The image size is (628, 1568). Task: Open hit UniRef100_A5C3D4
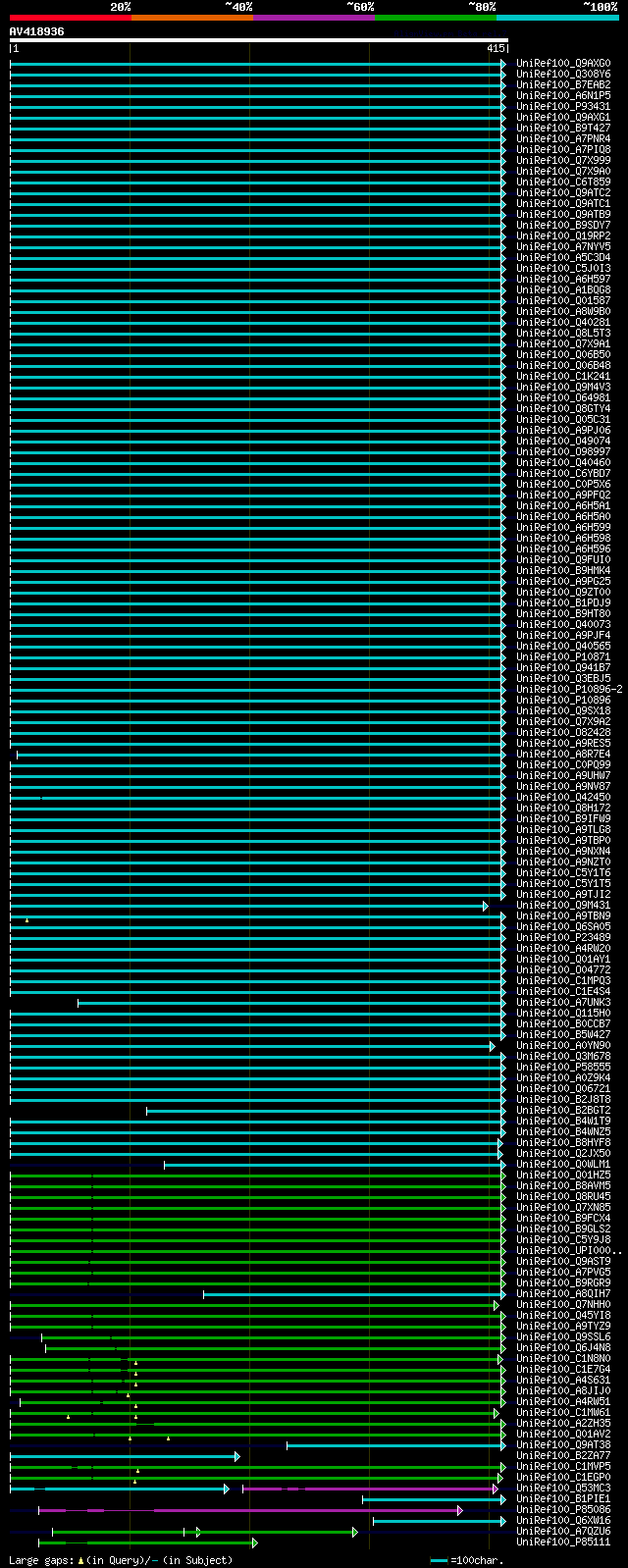(563, 258)
